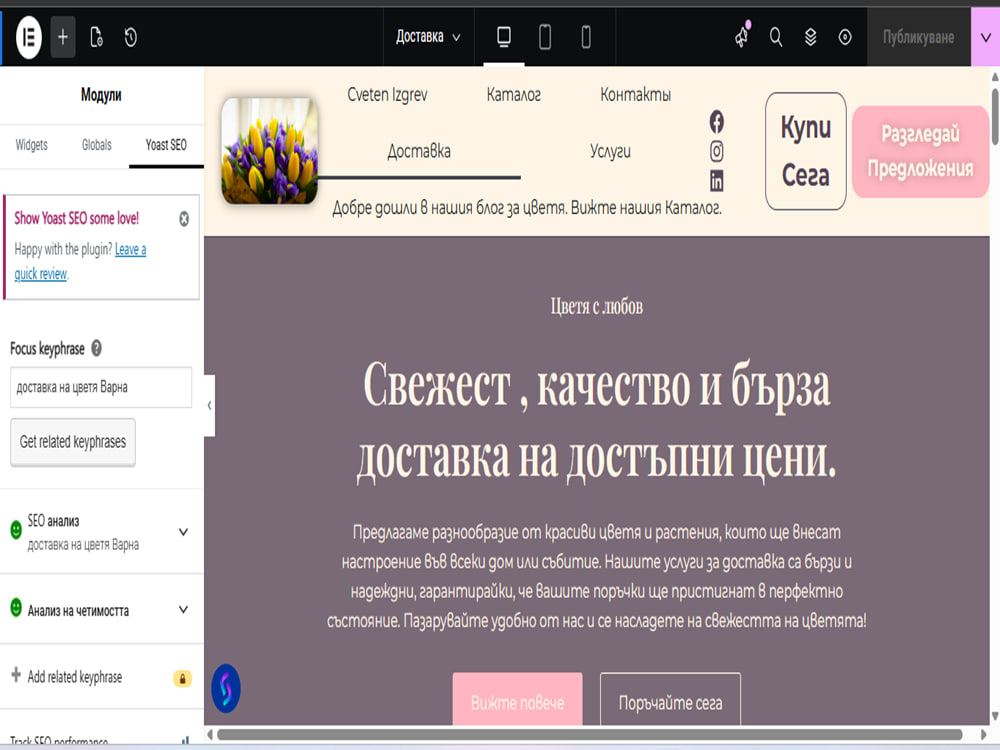
Task: Open the Контакти menu item
Action: 635,94
